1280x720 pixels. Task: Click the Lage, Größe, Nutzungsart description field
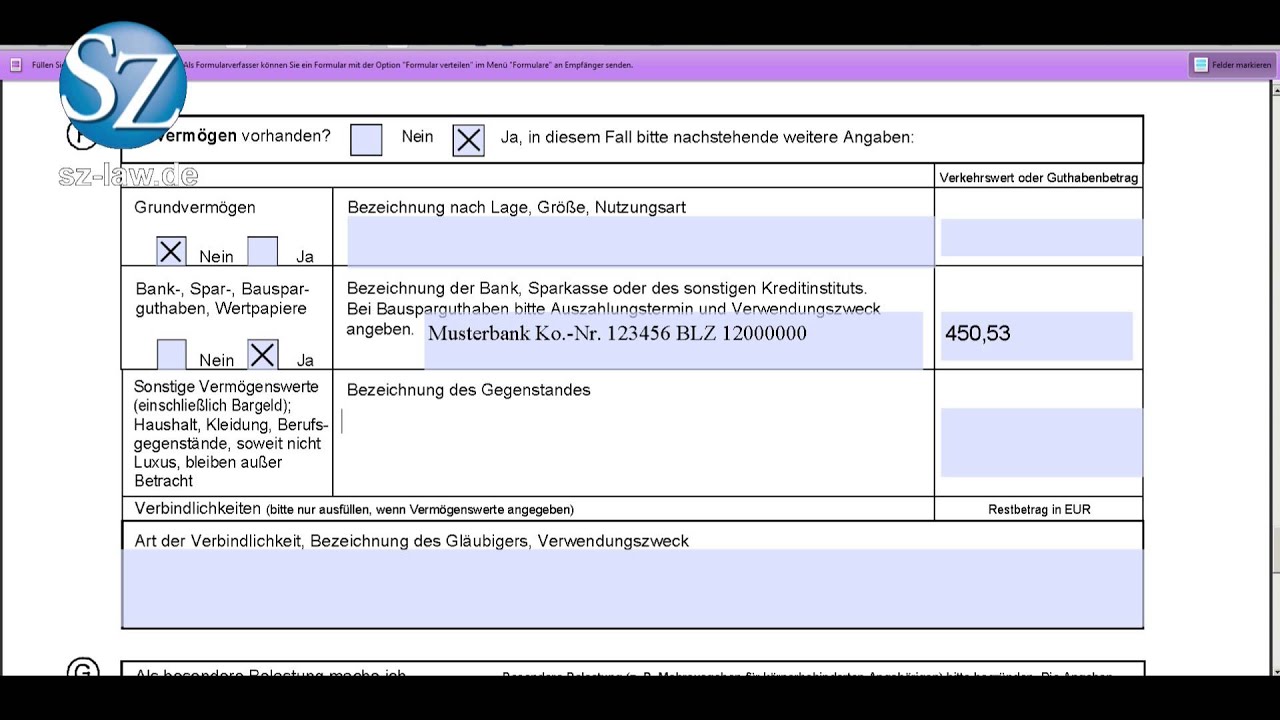(640, 241)
